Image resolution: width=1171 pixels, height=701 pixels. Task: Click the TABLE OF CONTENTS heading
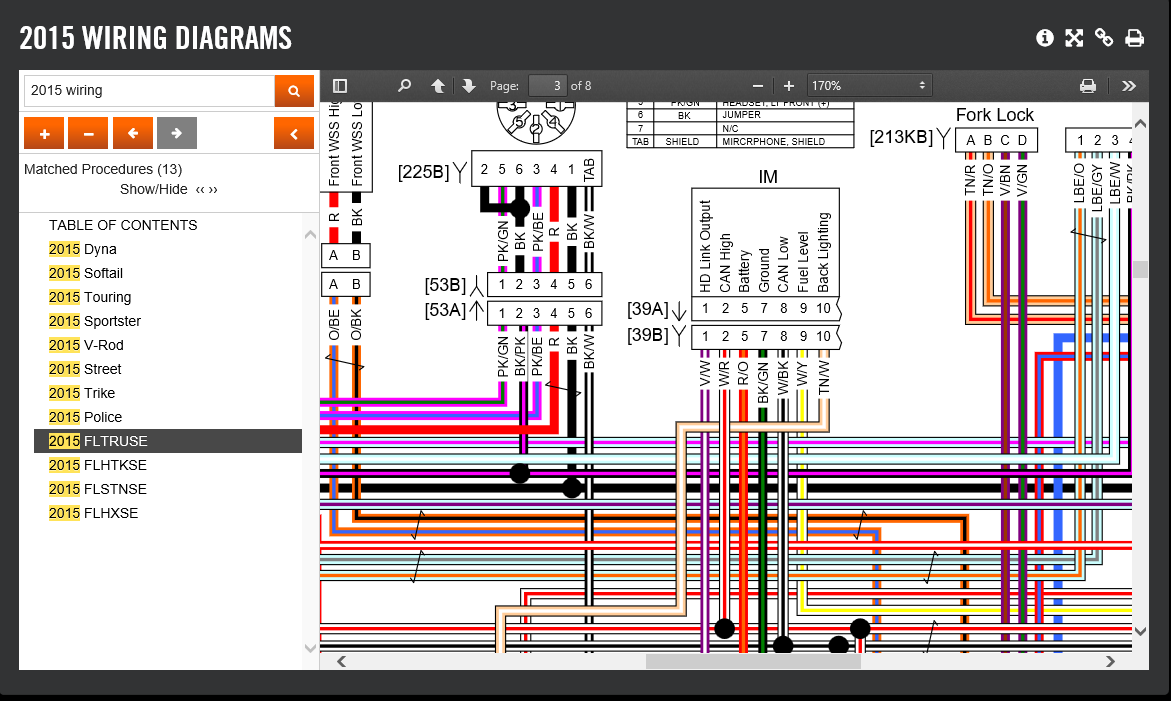pyautogui.click(x=123, y=225)
